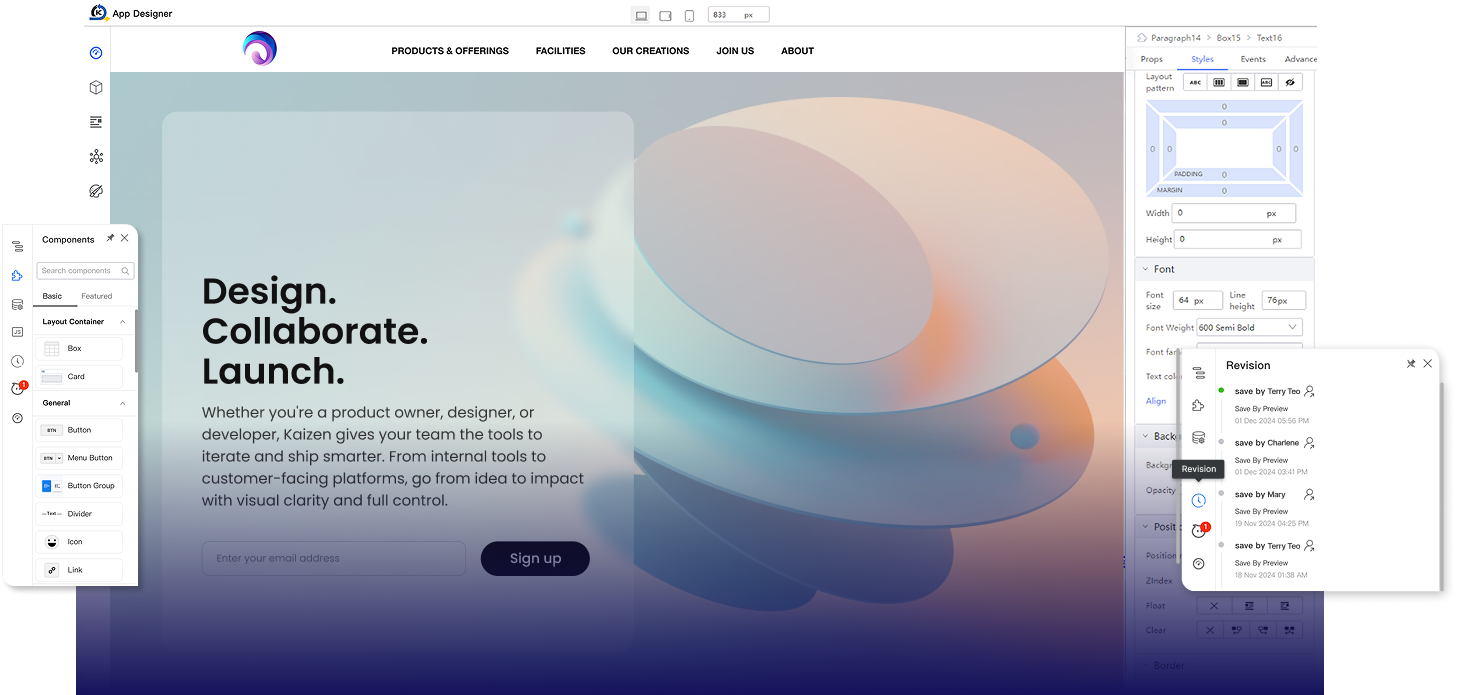The width and height of the screenshot is (1457, 695).
Task: Collapse the Position section chevron
Action: 1146,526
